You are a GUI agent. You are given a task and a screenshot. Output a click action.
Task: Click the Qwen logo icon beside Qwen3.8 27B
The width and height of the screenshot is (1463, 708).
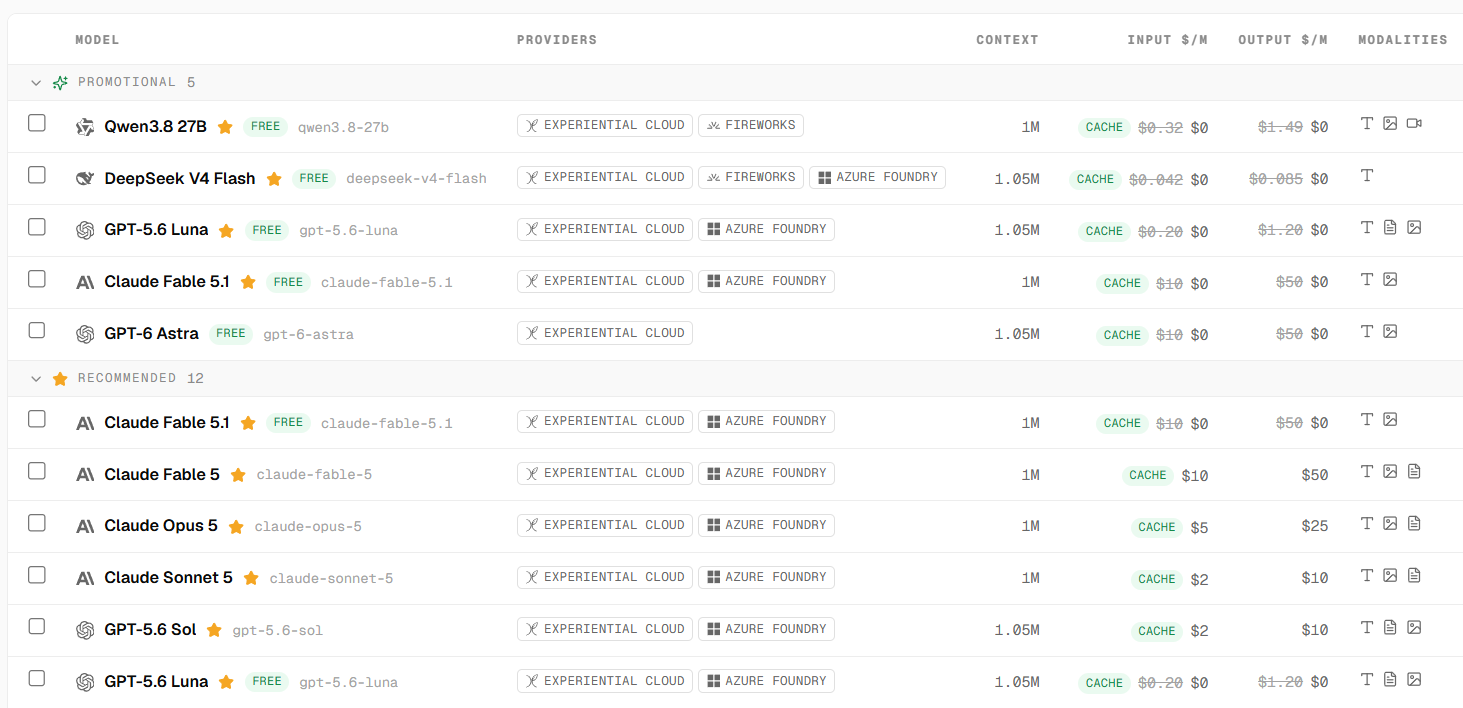[85, 127]
